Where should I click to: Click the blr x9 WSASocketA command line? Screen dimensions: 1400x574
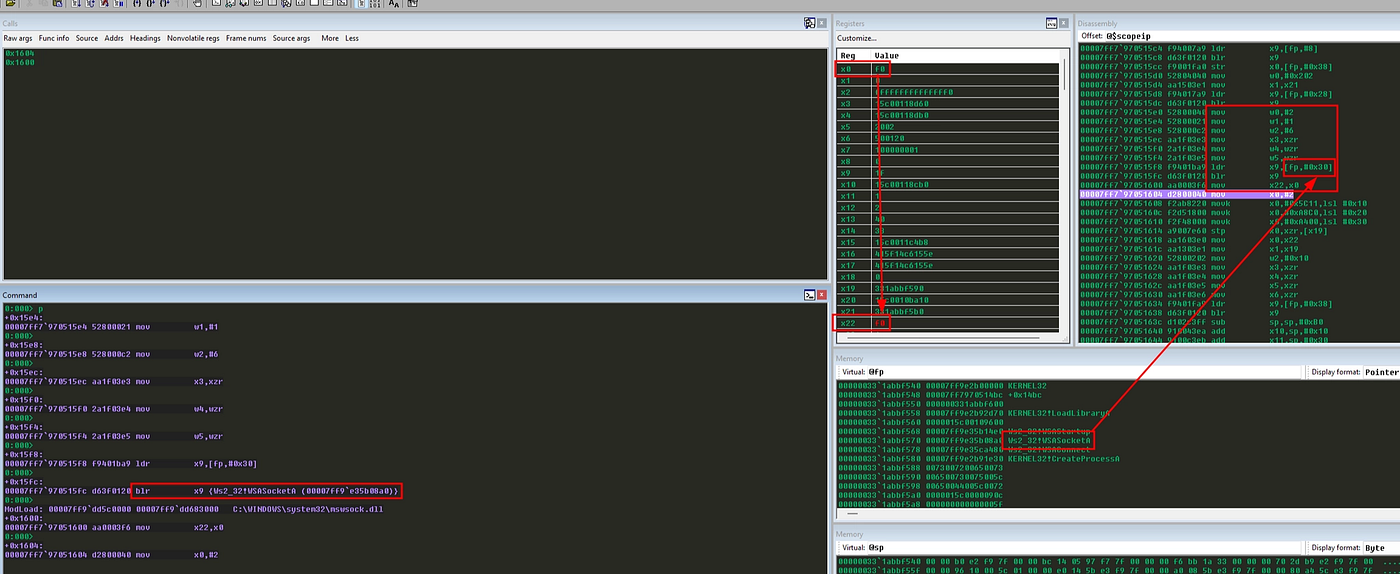point(202,490)
